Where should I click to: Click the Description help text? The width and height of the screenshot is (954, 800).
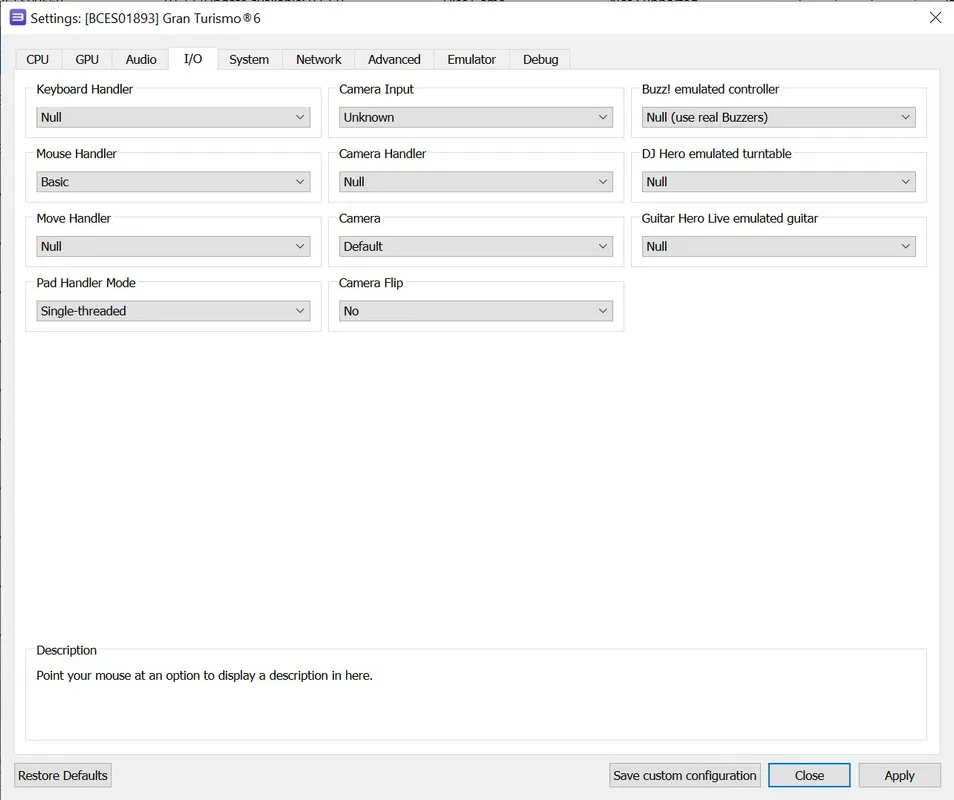[x=204, y=675]
